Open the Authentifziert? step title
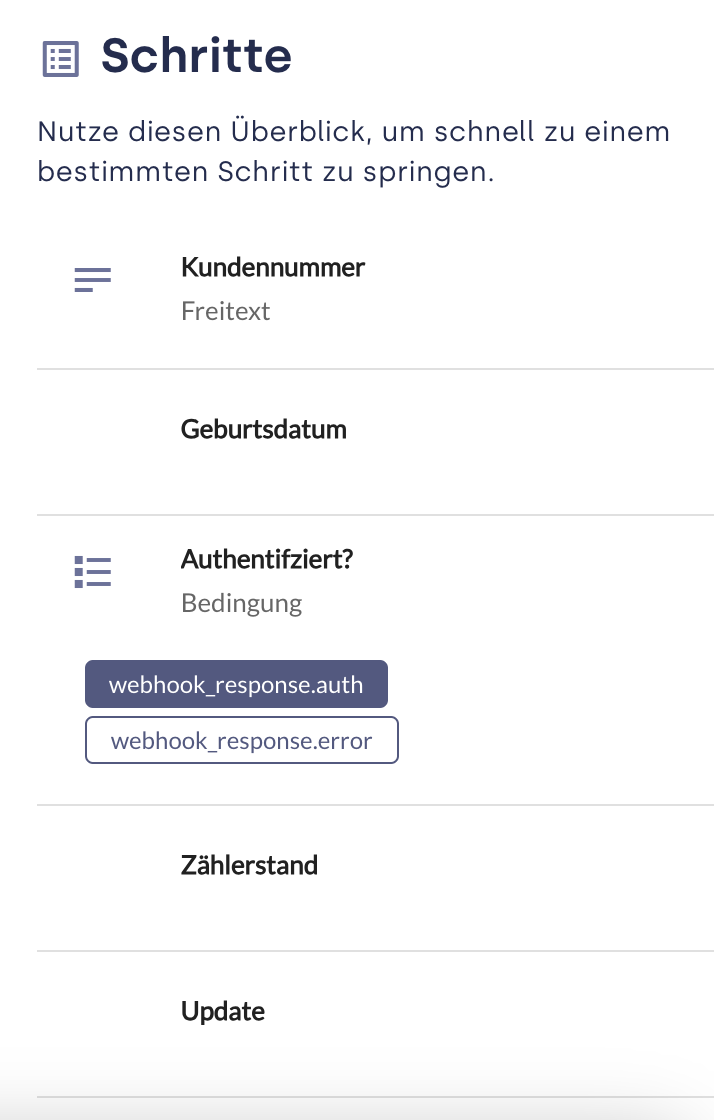This screenshot has height=1120, width=714. click(267, 559)
